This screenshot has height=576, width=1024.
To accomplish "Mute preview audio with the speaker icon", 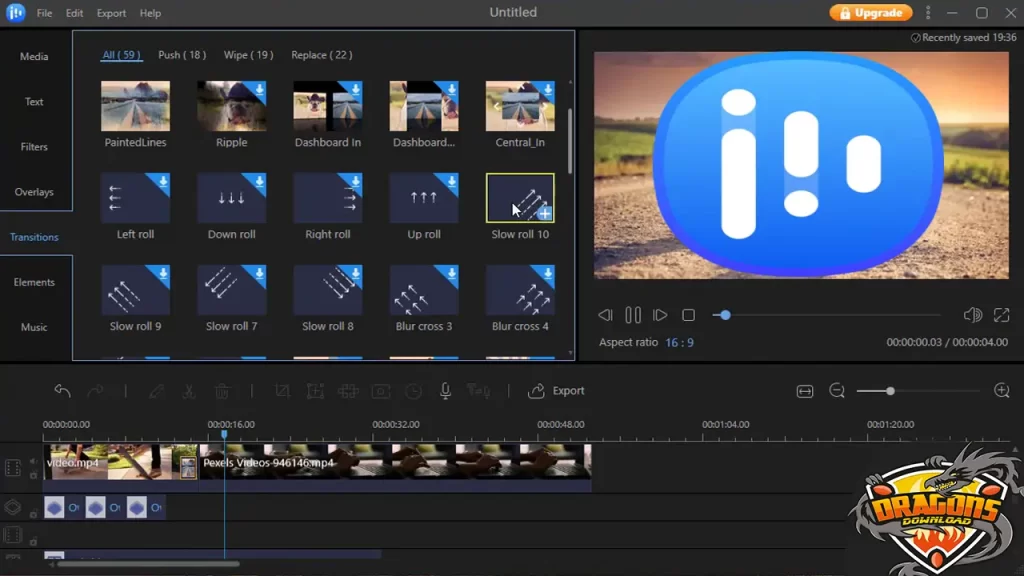I will (x=971, y=314).
